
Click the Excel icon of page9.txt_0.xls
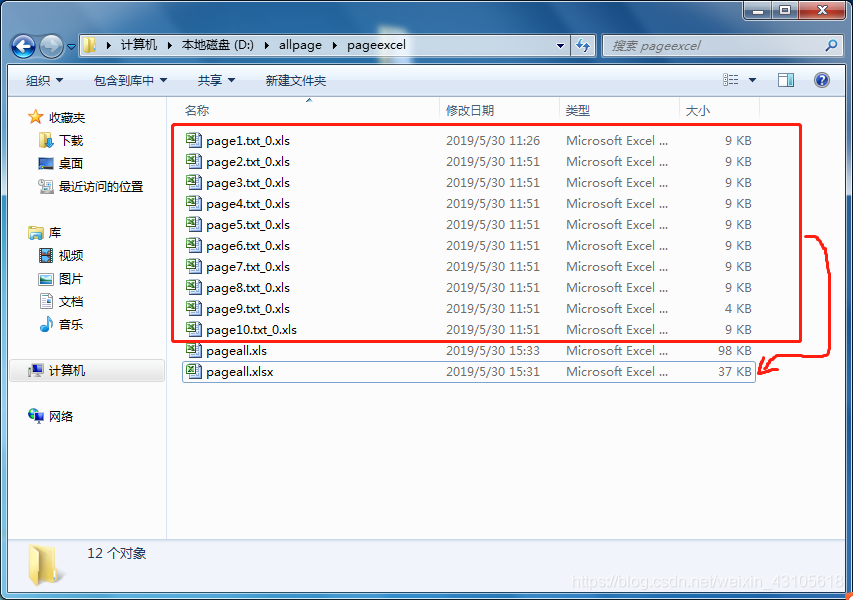click(x=194, y=308)
